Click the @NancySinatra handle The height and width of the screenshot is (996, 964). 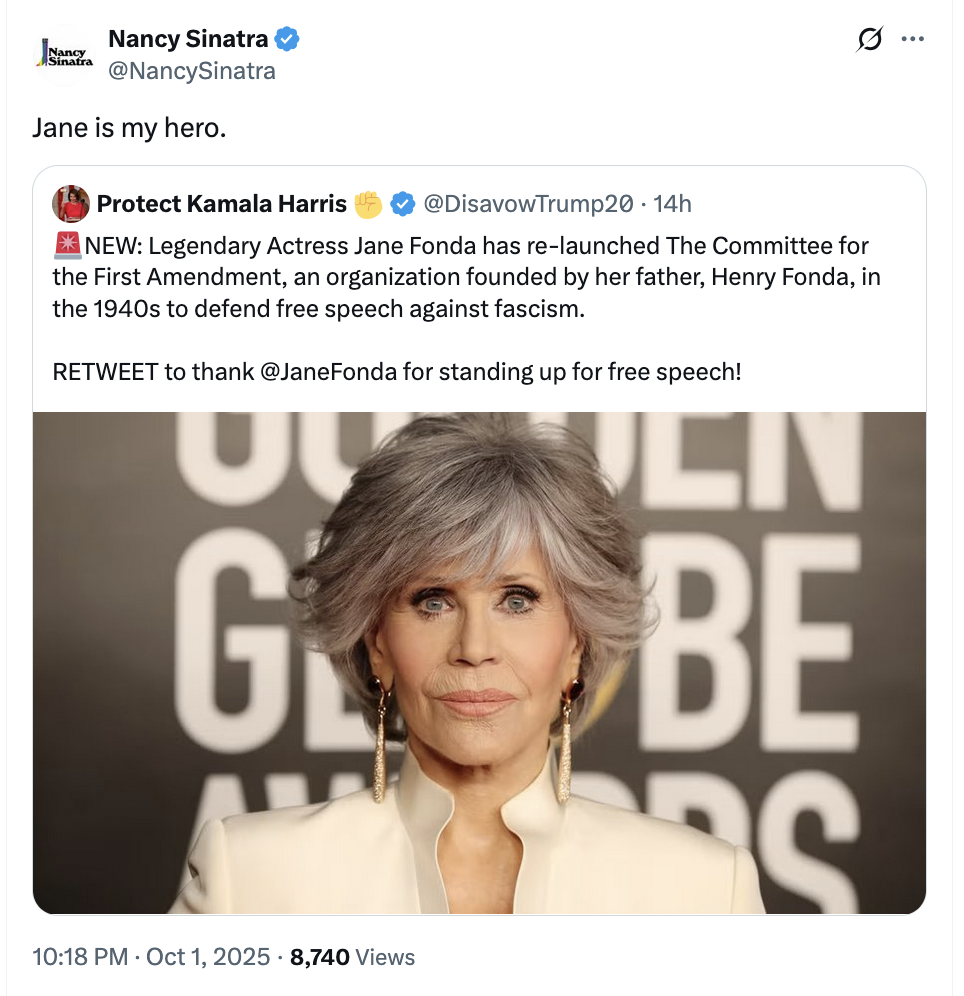[191, 72]
